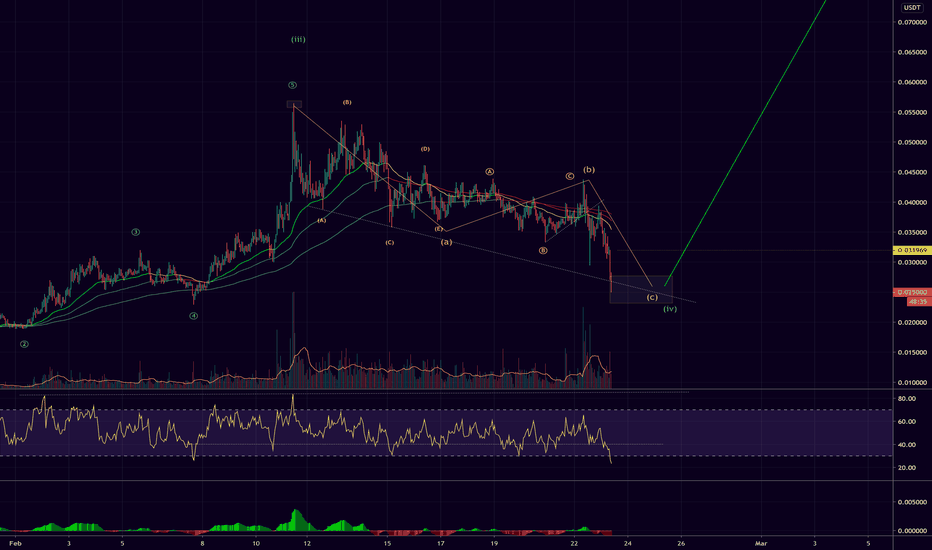This screenshot has width=932, height=550.
Task: Click the 0.045000 price axis label
Action: click(912, 172)
